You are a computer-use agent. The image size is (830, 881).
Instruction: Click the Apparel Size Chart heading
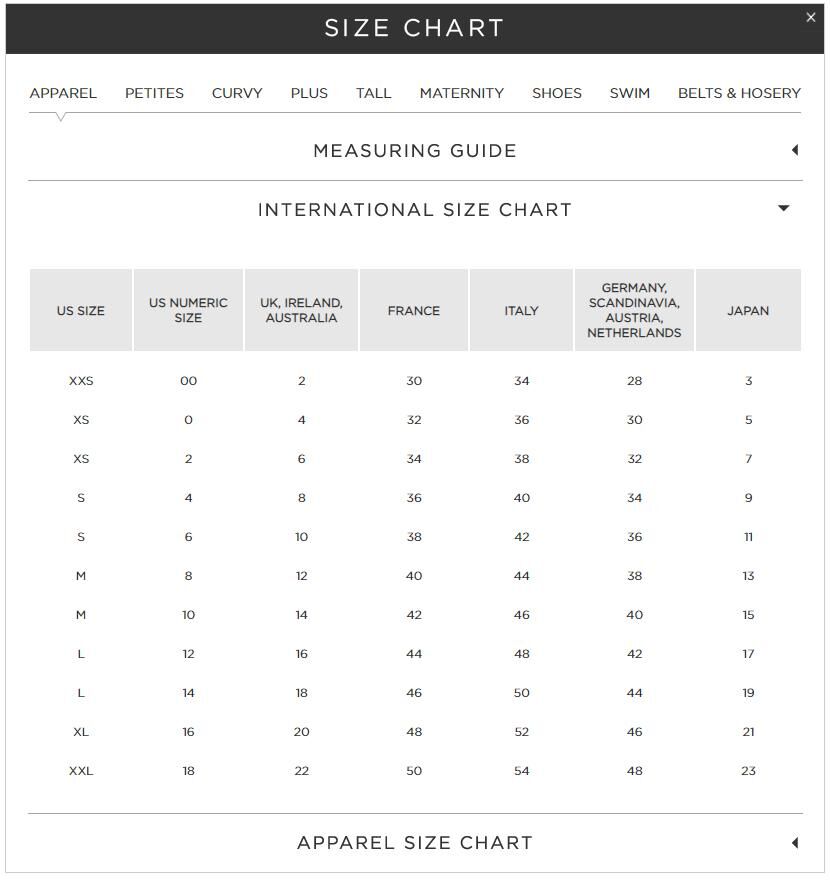pyautogui.click(x=415, y=843)
